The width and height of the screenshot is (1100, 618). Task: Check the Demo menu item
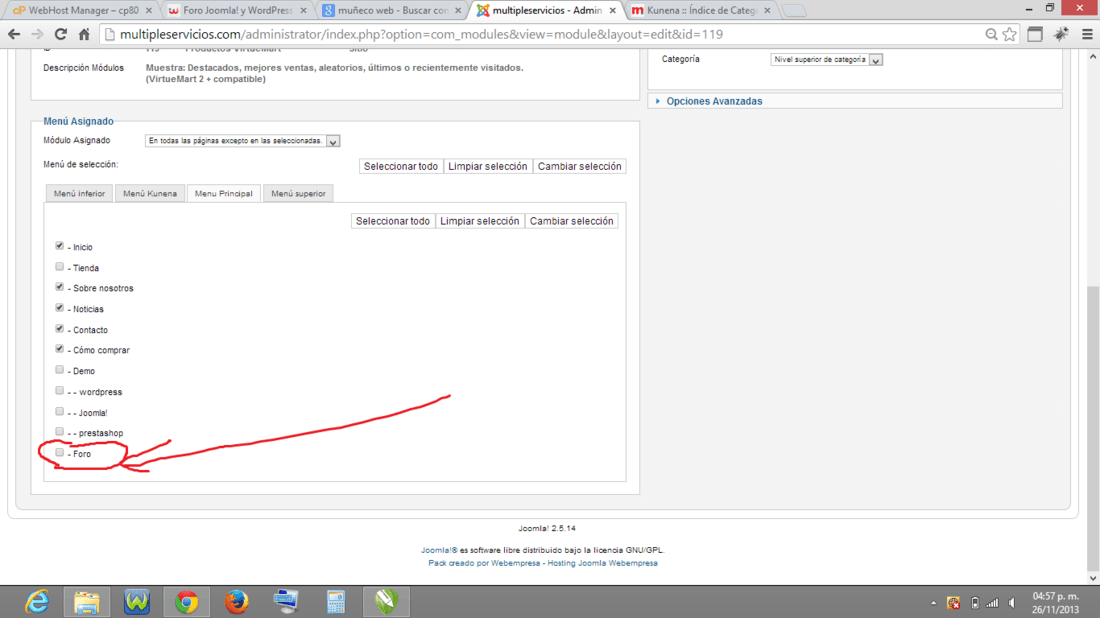coord(60,370)
